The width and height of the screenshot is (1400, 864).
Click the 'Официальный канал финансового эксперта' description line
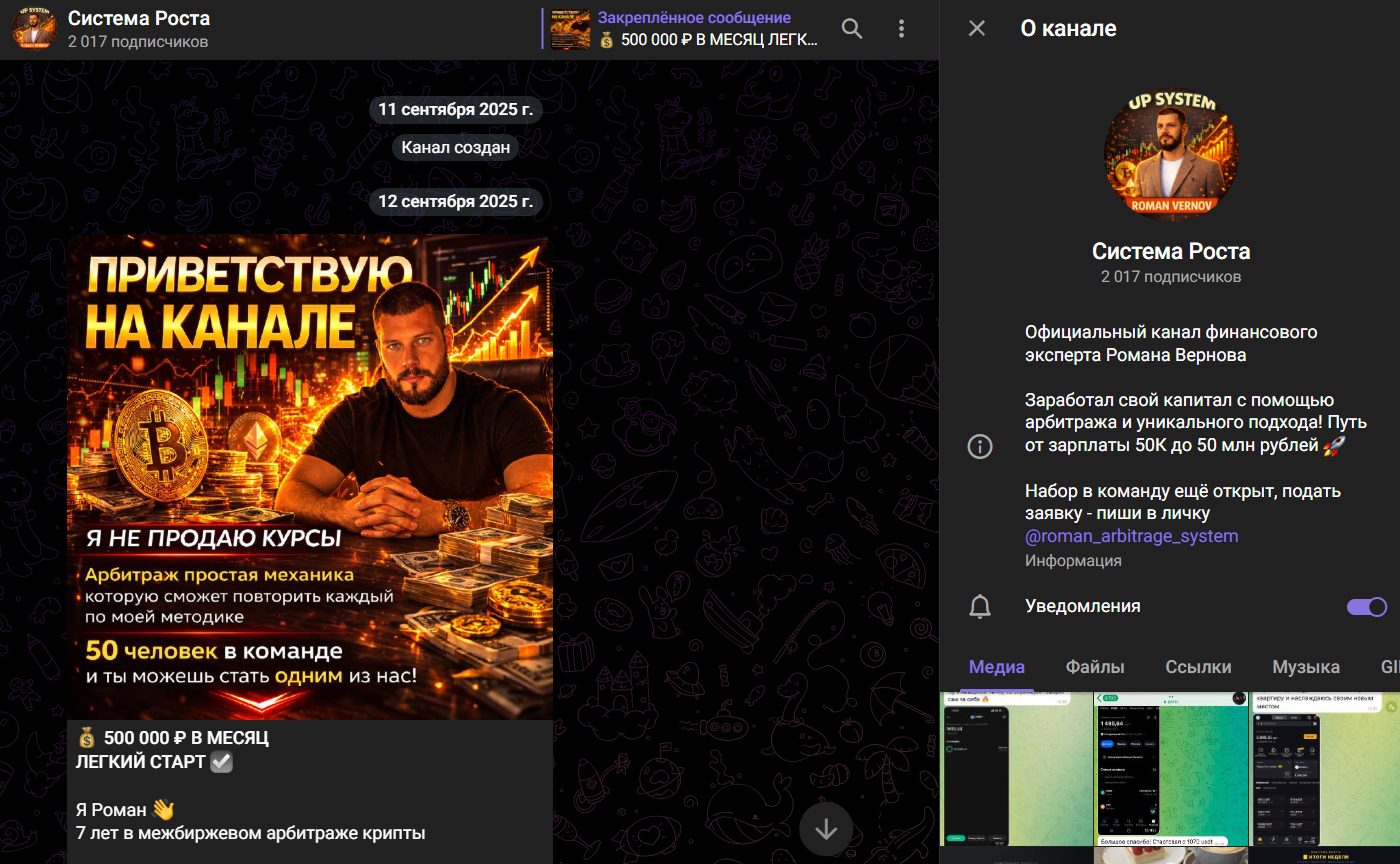click(x=1171, y=343)
